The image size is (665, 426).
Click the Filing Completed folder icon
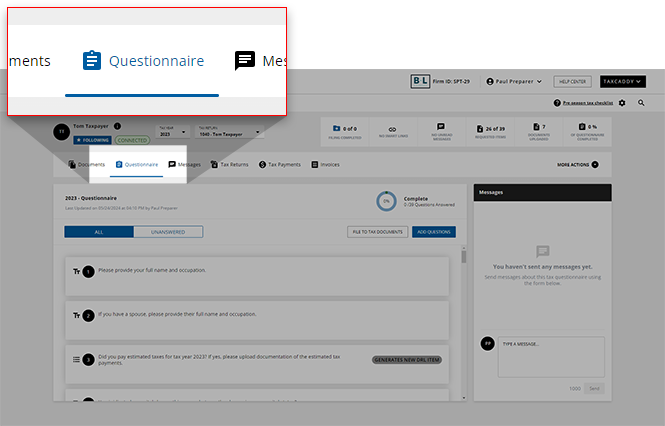(336, 128)
